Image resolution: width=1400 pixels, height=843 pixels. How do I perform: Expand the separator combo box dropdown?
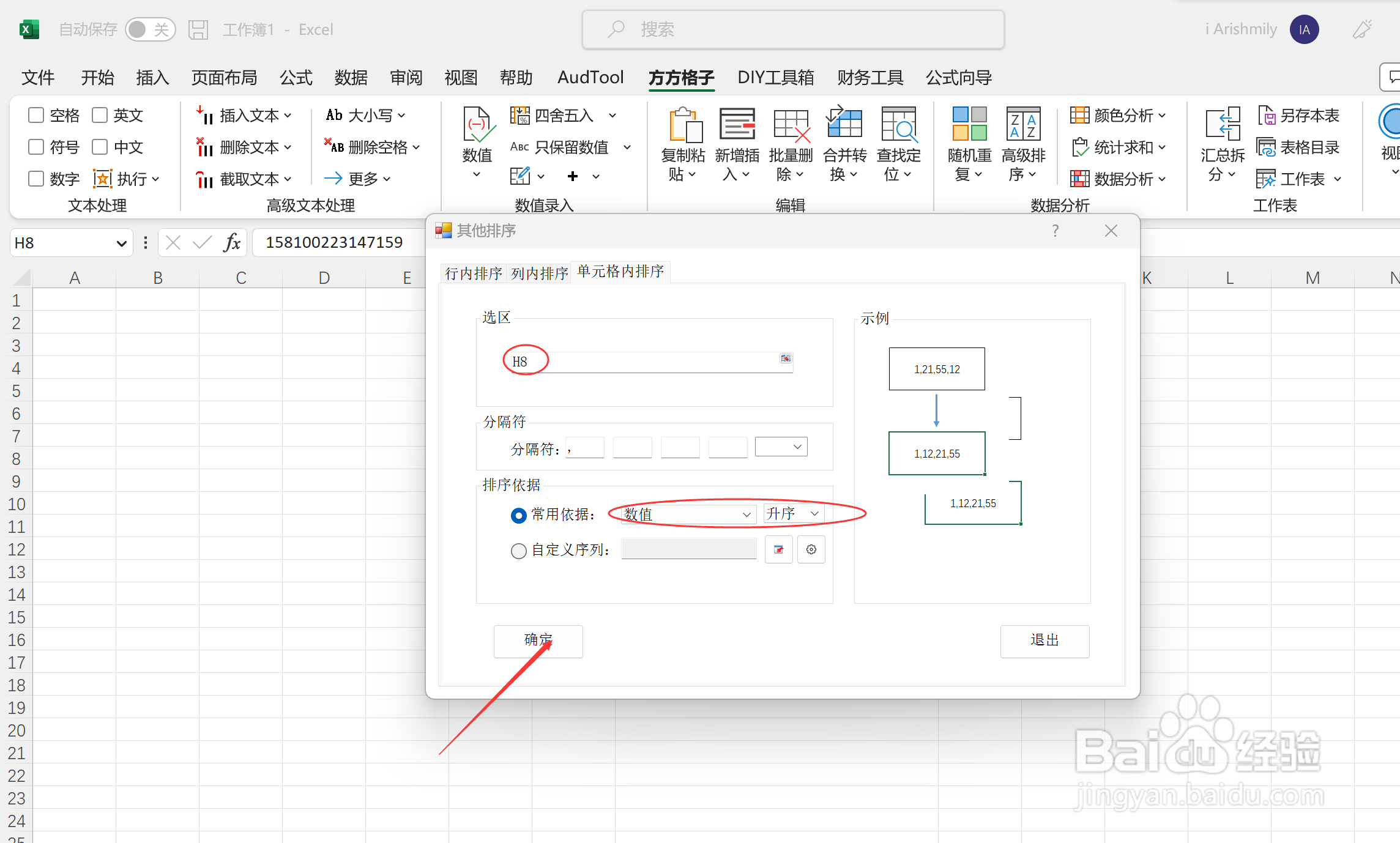(797, 447)
